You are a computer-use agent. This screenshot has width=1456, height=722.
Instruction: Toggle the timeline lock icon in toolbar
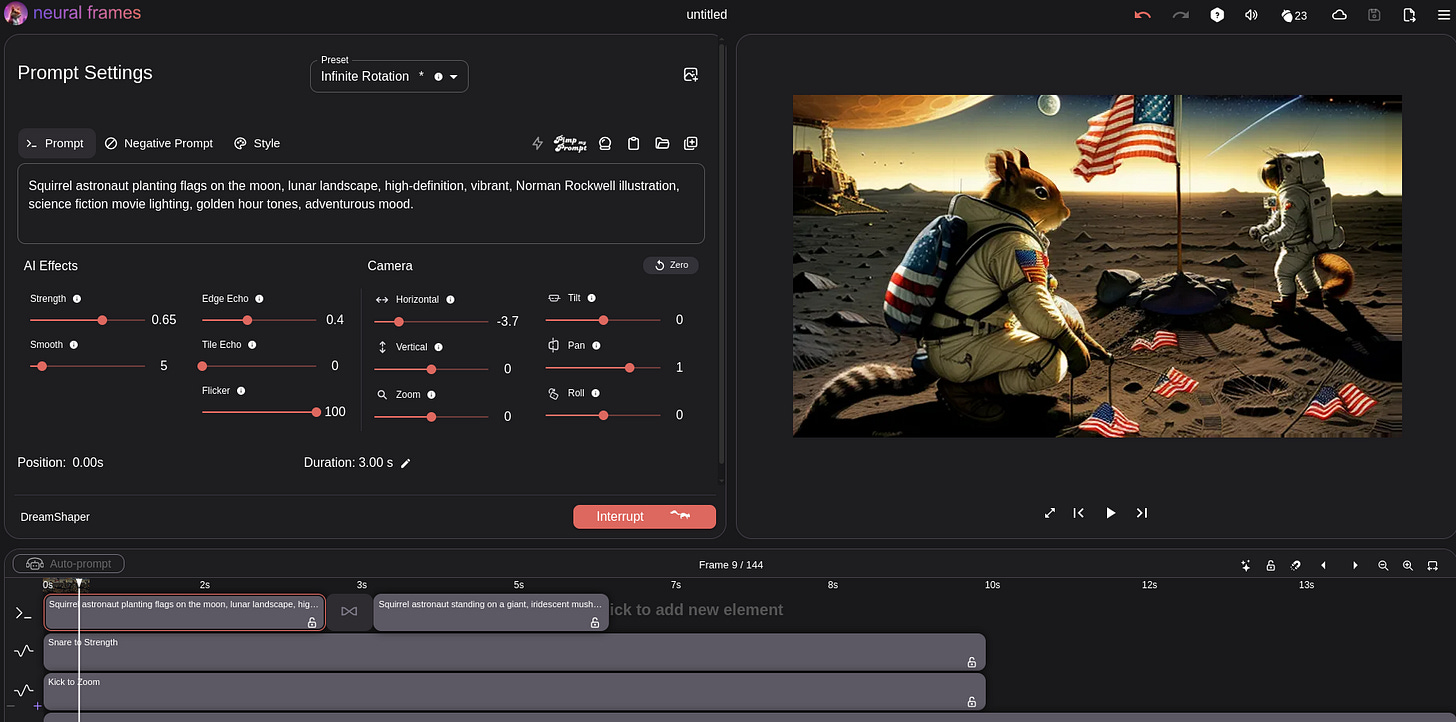1270,565
